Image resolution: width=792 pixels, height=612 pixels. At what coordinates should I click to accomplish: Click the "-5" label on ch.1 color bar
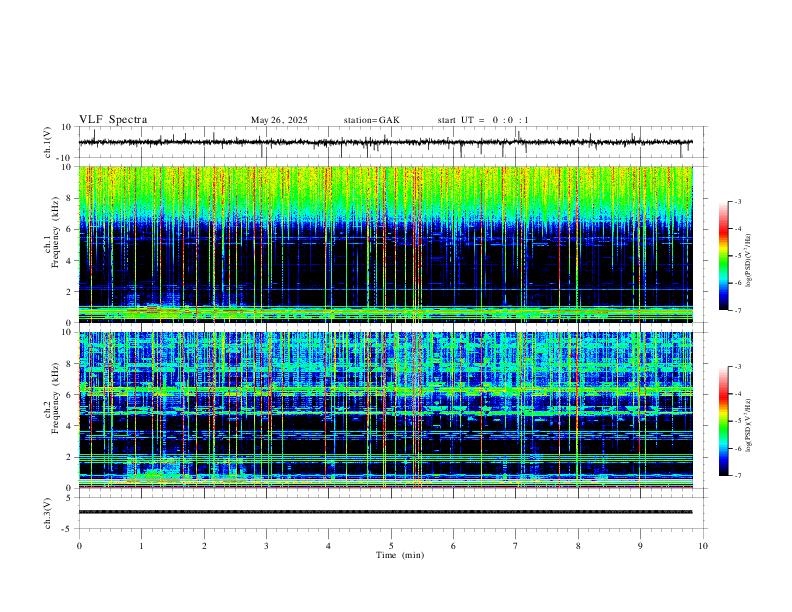point(737,256)
